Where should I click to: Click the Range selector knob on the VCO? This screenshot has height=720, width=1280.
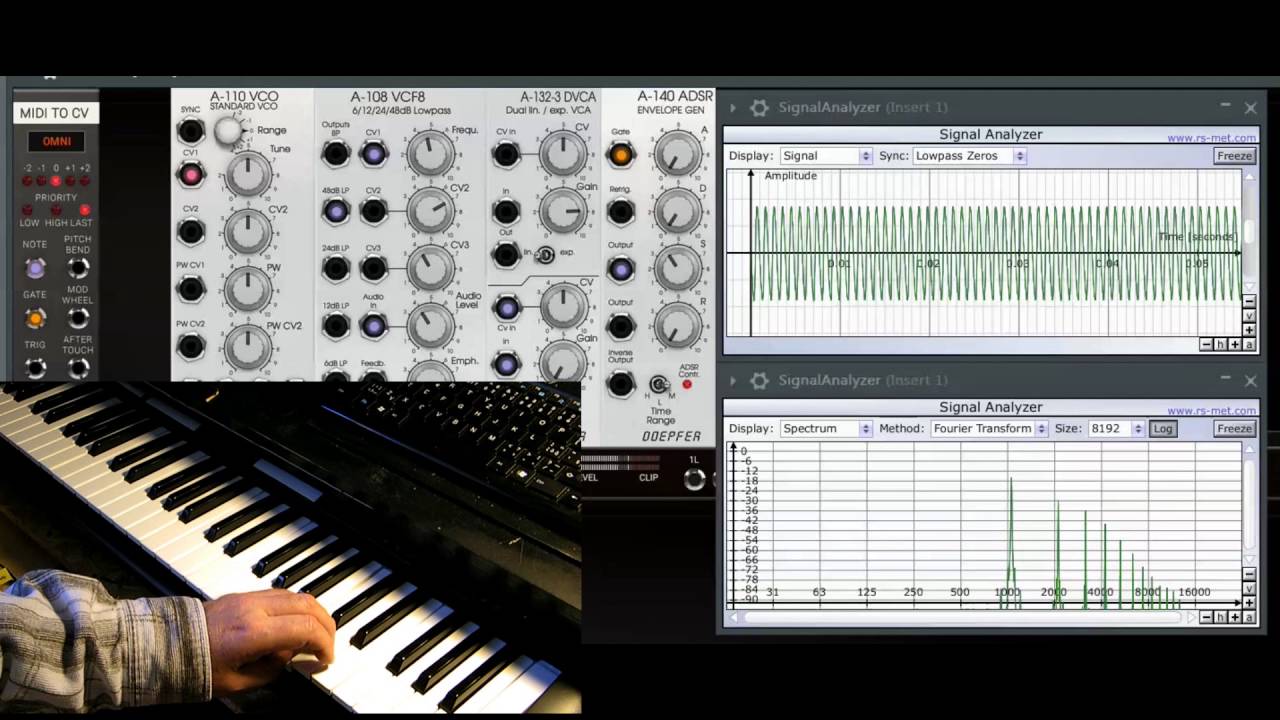(229, 130)
